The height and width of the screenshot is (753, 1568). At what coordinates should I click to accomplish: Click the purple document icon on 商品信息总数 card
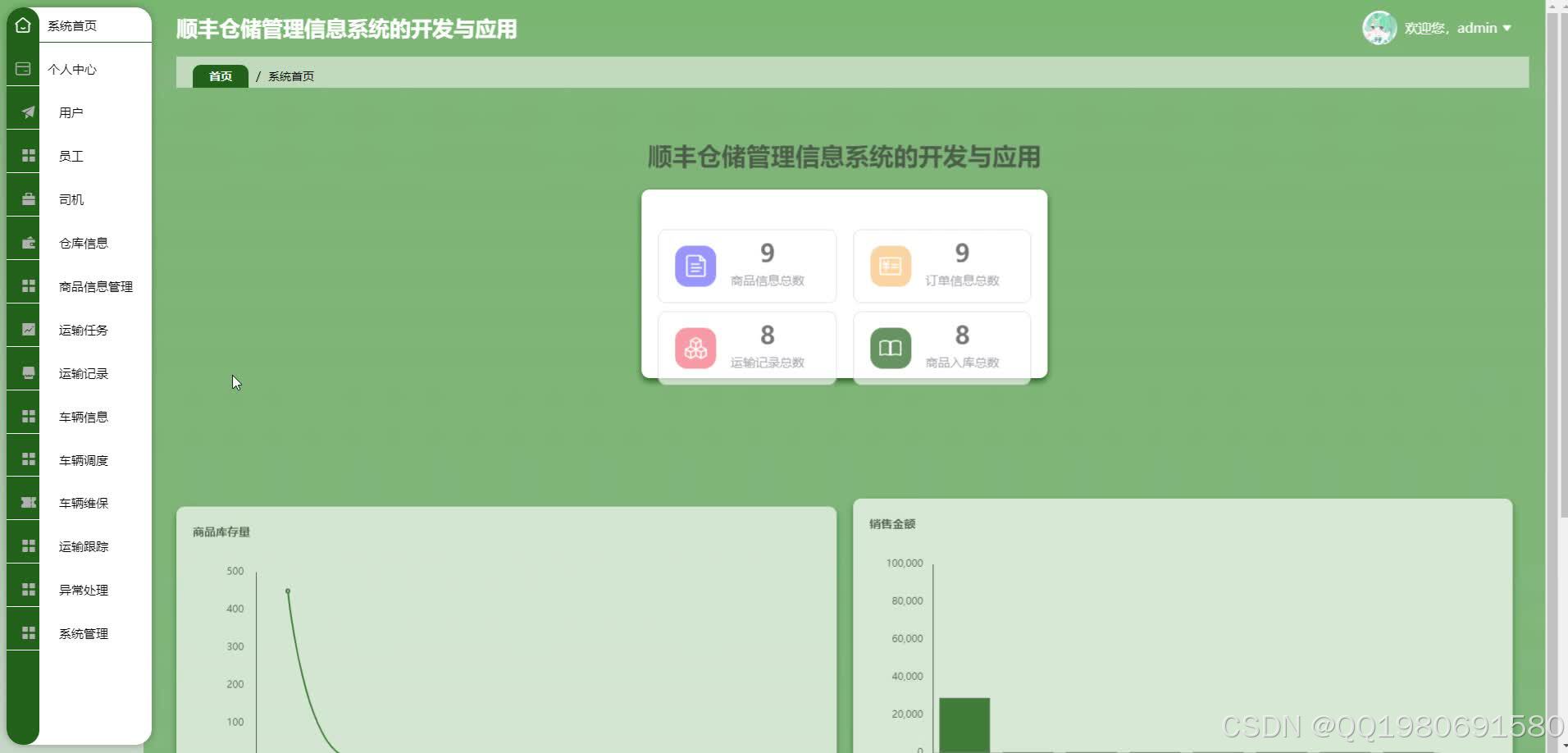point(695,266)
